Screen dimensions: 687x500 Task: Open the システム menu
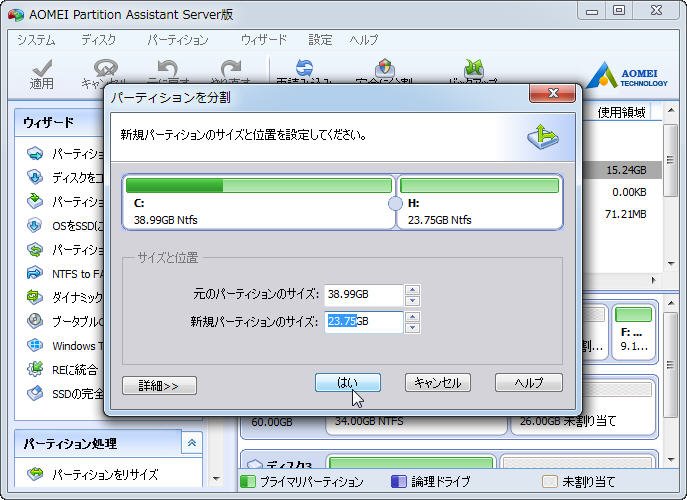(36, 40)
